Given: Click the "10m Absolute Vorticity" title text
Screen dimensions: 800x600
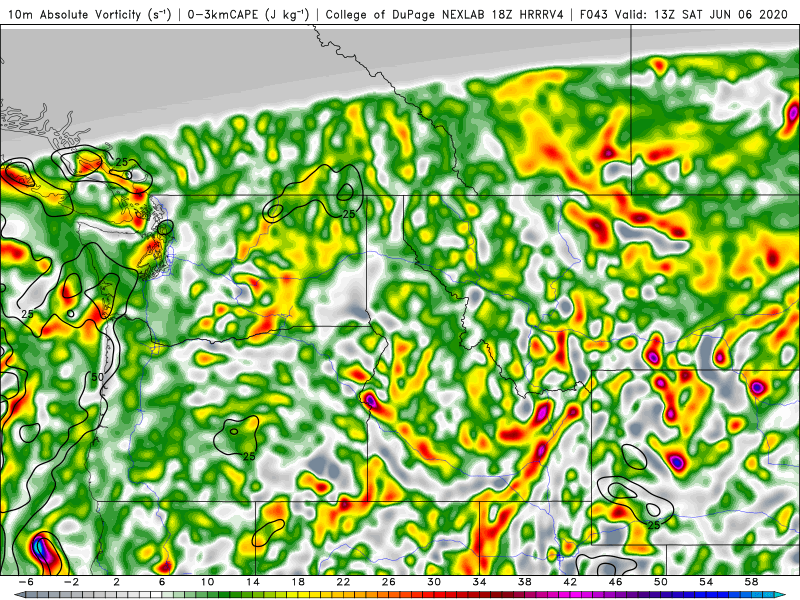Looking at the screenshot, I should point(74,15).
